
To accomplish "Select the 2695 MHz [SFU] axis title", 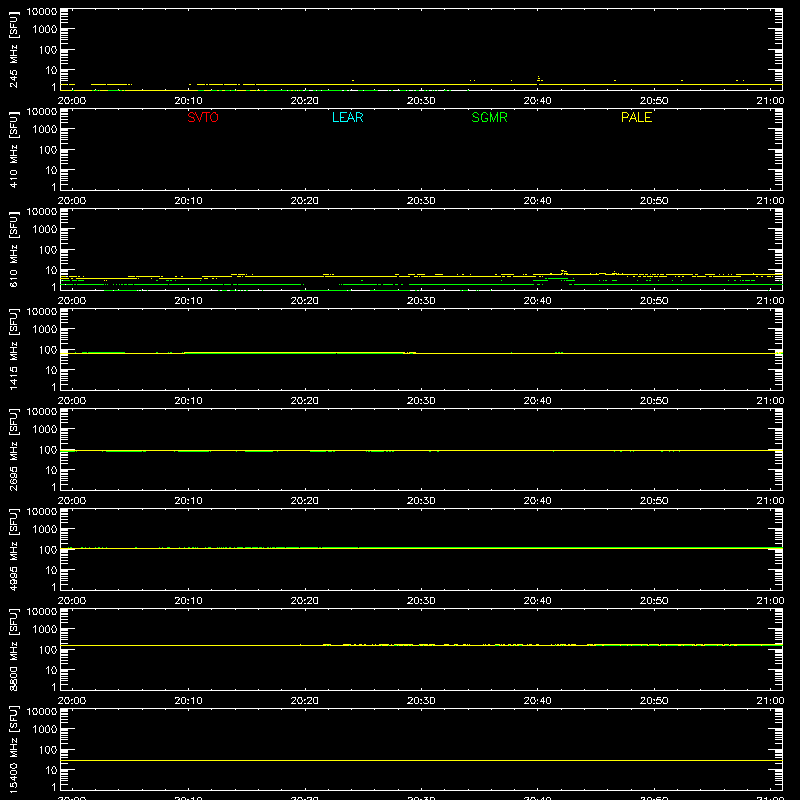I will tap(13, 449).
